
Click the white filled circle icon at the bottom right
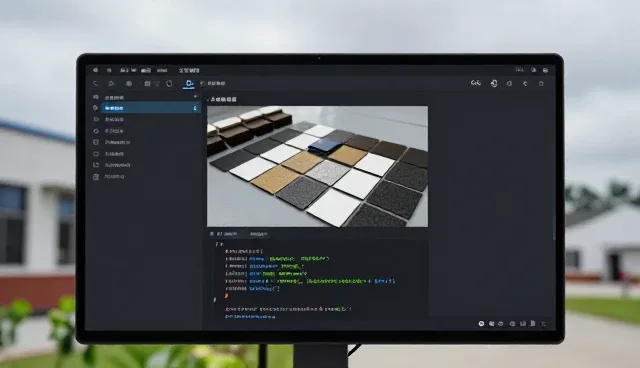click(481, 324)
